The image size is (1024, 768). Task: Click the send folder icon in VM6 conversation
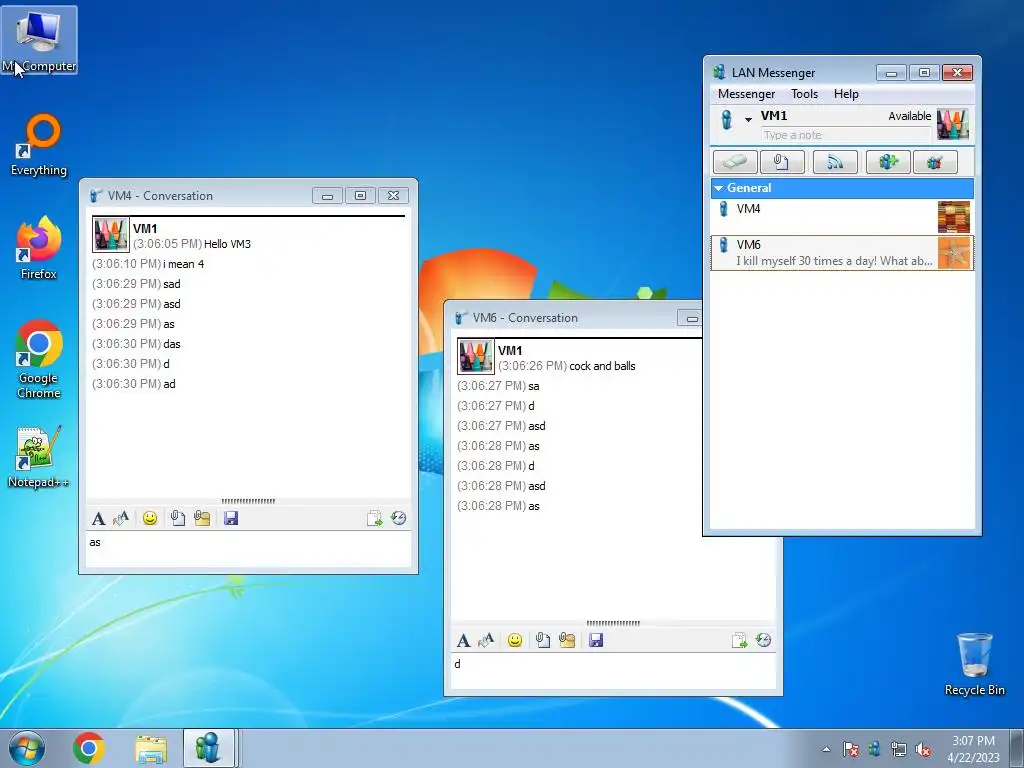click(568, 641)
